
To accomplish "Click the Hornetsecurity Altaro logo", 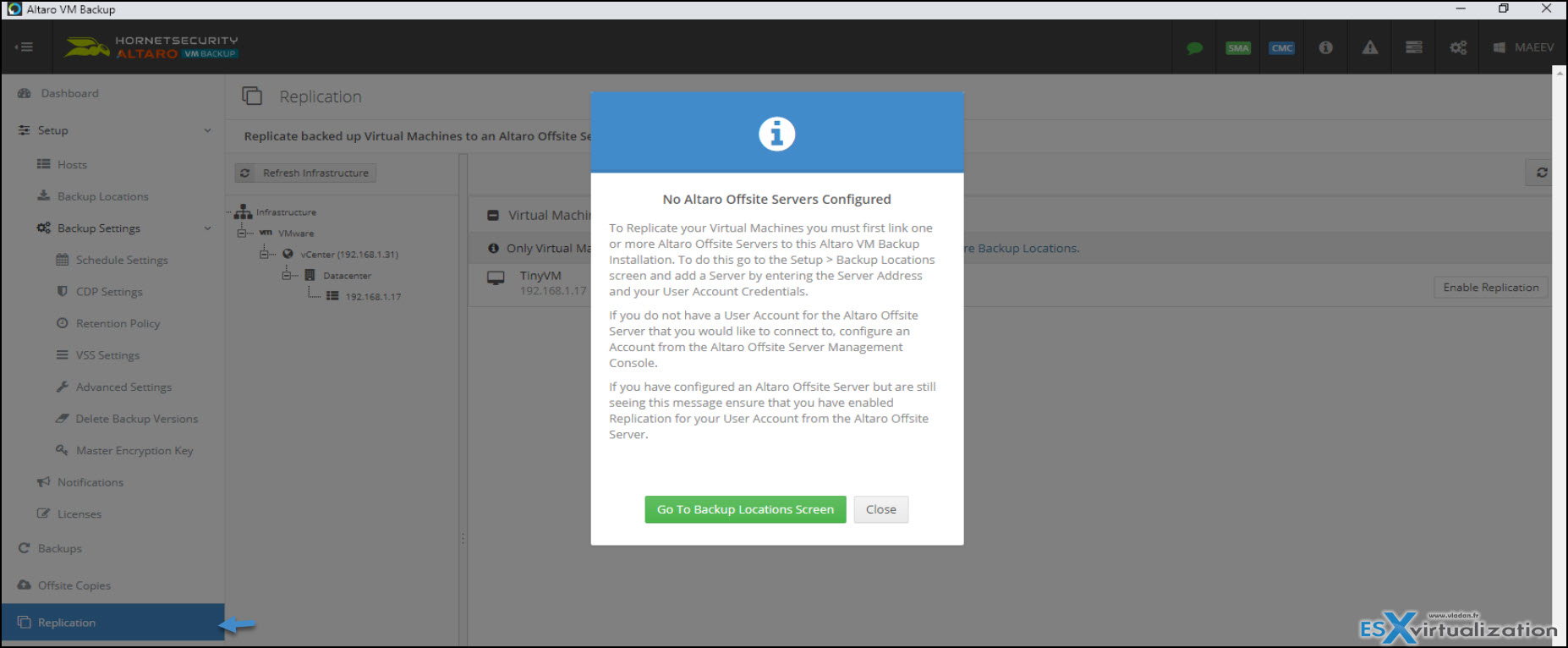I will (151, 47).
